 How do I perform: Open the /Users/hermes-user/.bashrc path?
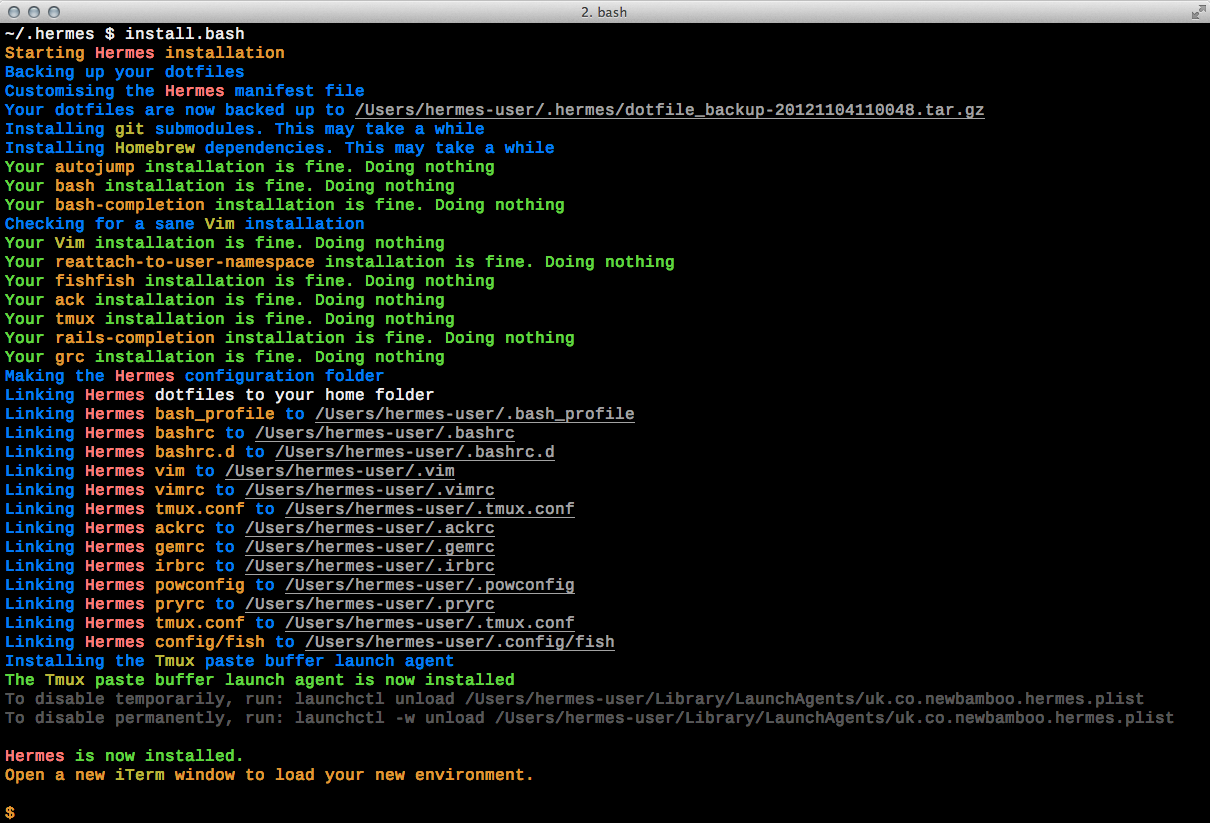tap(385, 433)
